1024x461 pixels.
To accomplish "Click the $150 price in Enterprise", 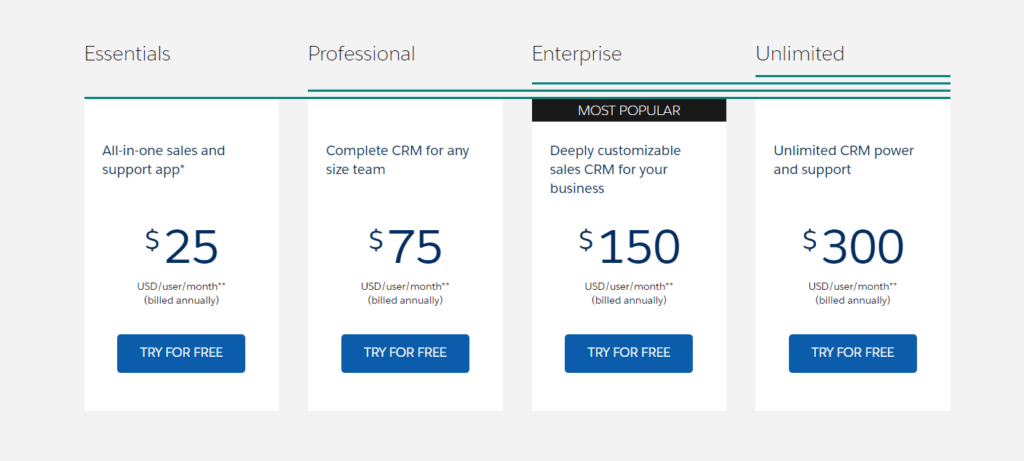I will pos(630,247).
